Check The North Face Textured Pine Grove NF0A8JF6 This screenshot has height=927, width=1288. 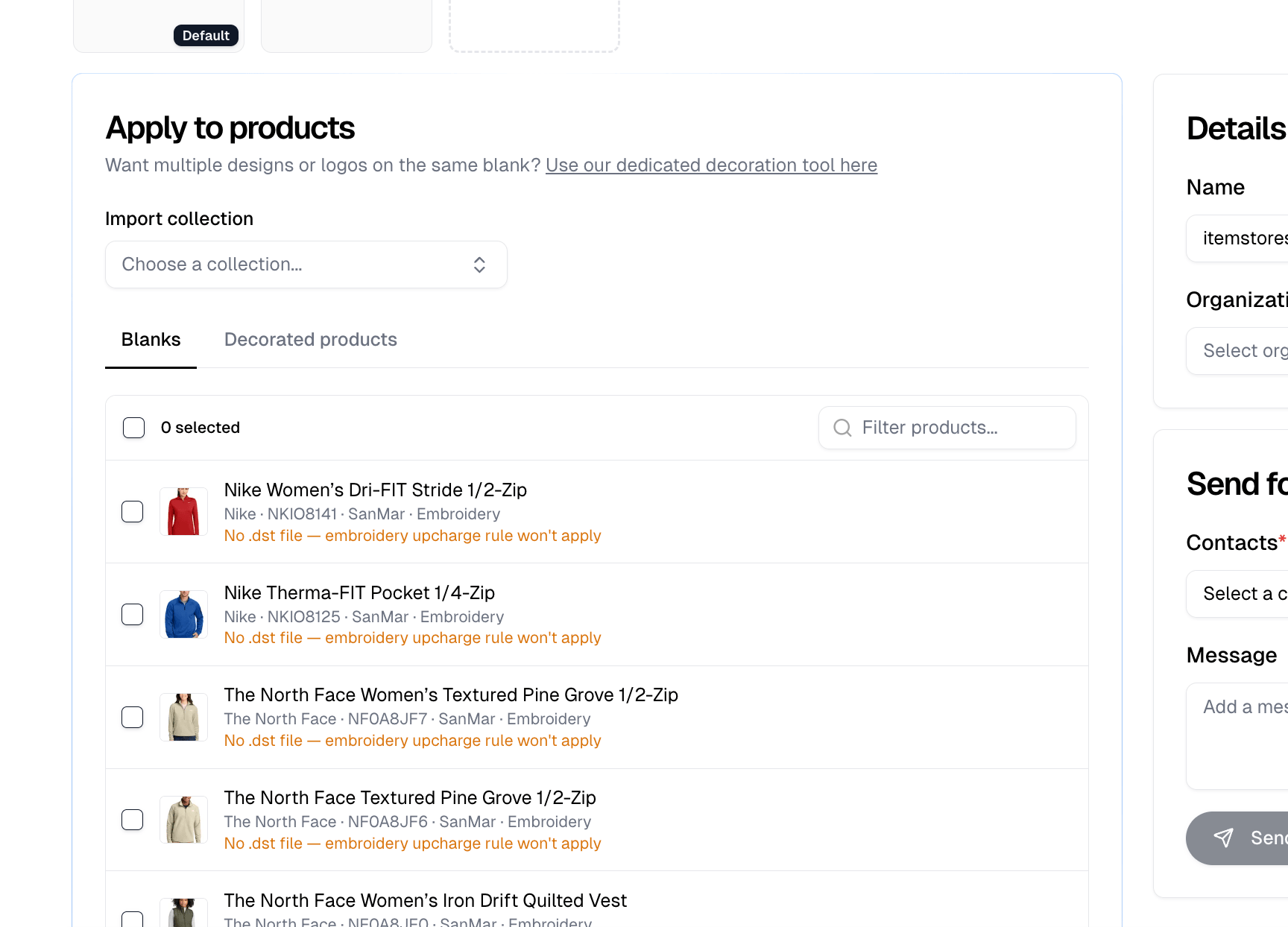coord(133,820)
